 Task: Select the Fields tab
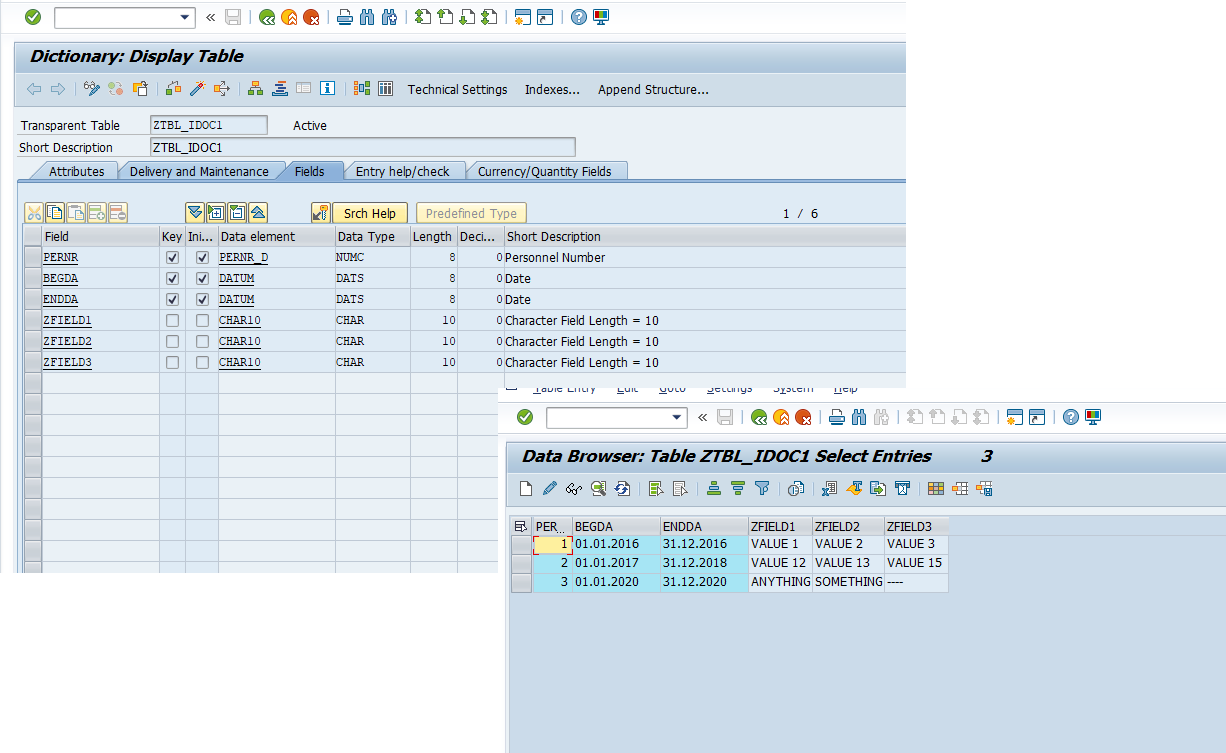309,171
